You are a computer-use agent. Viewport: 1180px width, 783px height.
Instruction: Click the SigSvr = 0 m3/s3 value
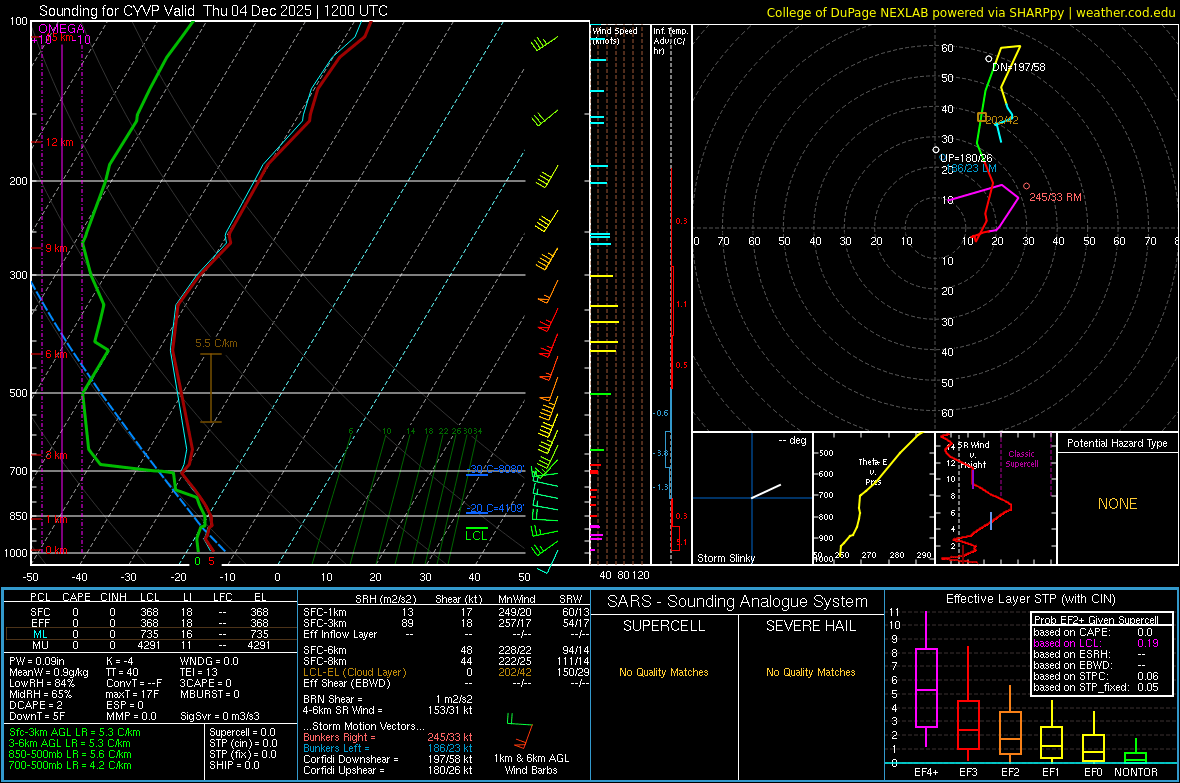tap(220, 716)
